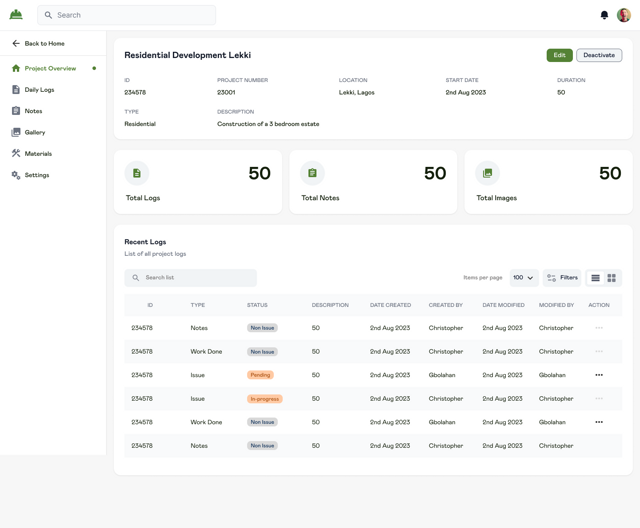The width and height of the screenshot is (640, 528).
Task: Open the user profile avatar
Action: (x=624, y=15)
